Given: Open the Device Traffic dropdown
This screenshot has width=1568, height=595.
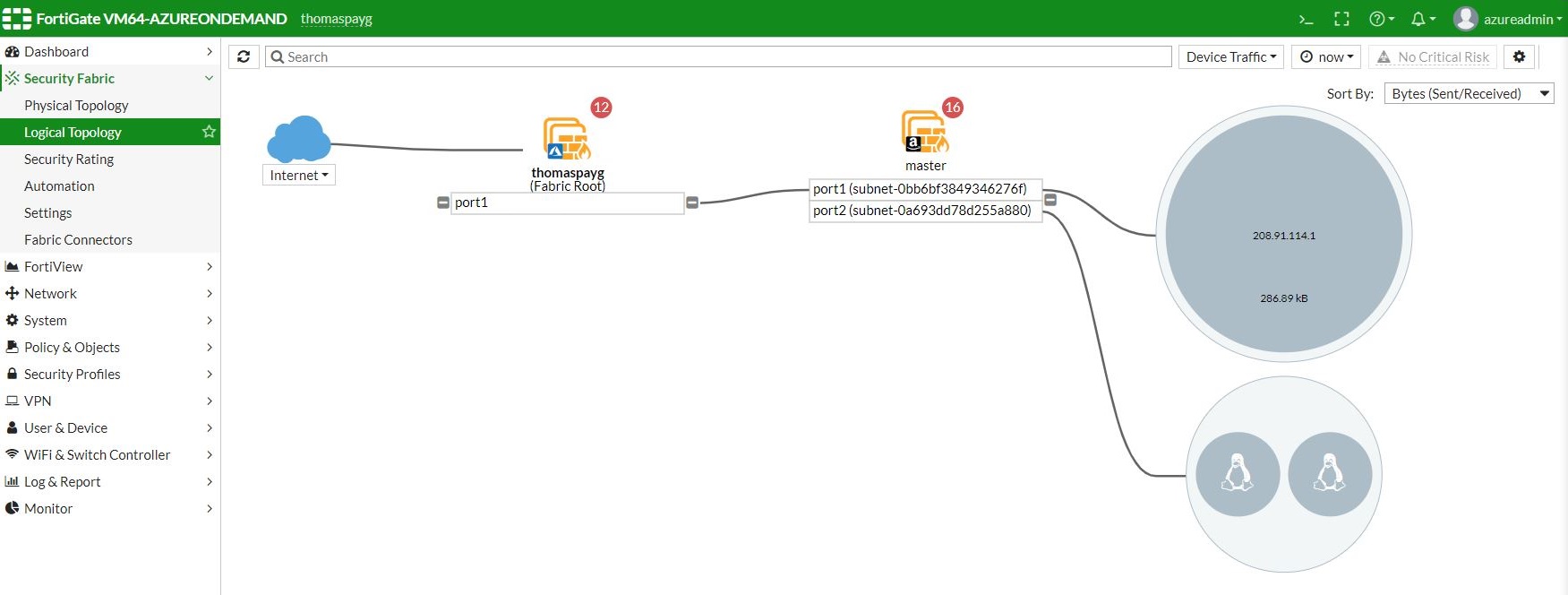Looking at the screenshot, I should click(1231, 56).
